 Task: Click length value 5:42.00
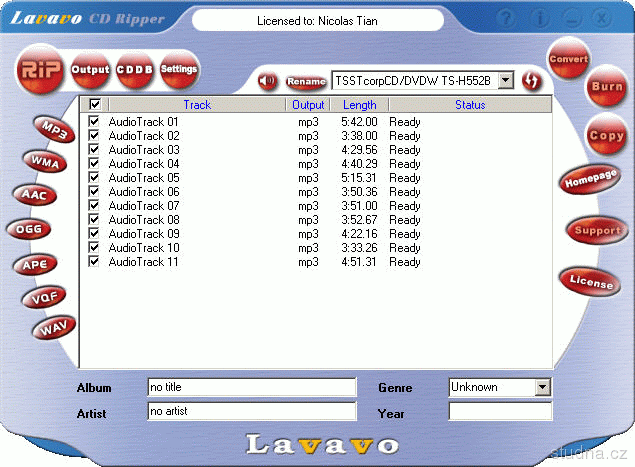pos(359,122)
